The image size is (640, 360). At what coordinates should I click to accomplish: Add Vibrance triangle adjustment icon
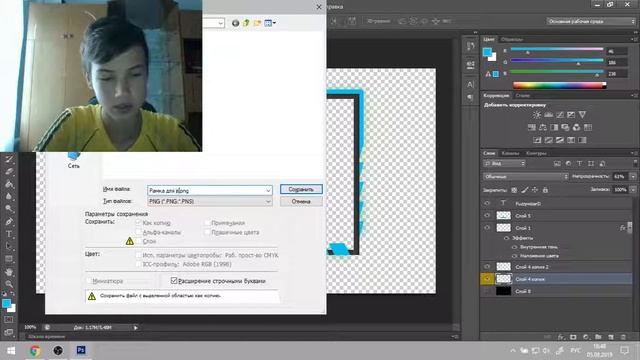click(x=582, y=115)
